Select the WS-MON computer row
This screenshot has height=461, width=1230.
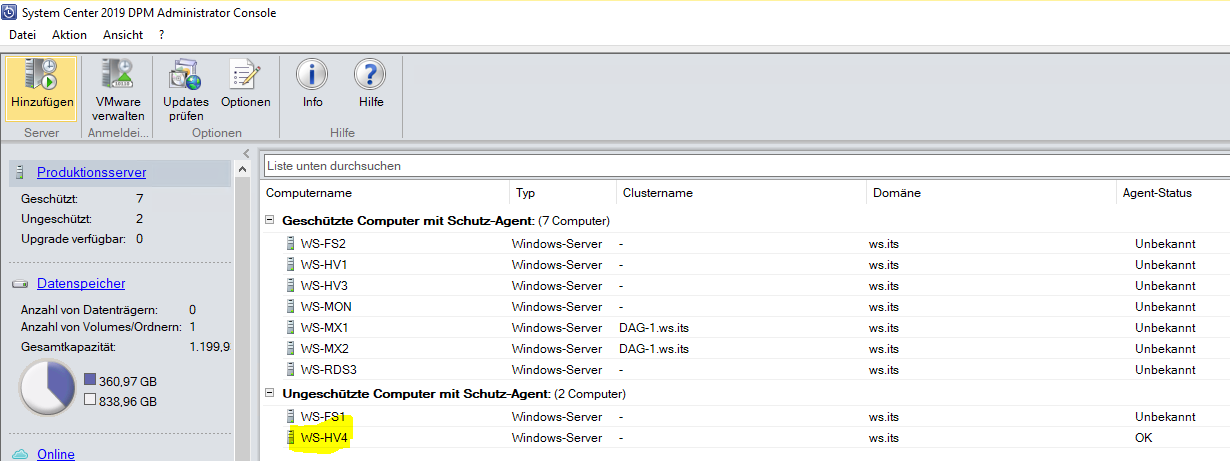[x=745, y=306]
